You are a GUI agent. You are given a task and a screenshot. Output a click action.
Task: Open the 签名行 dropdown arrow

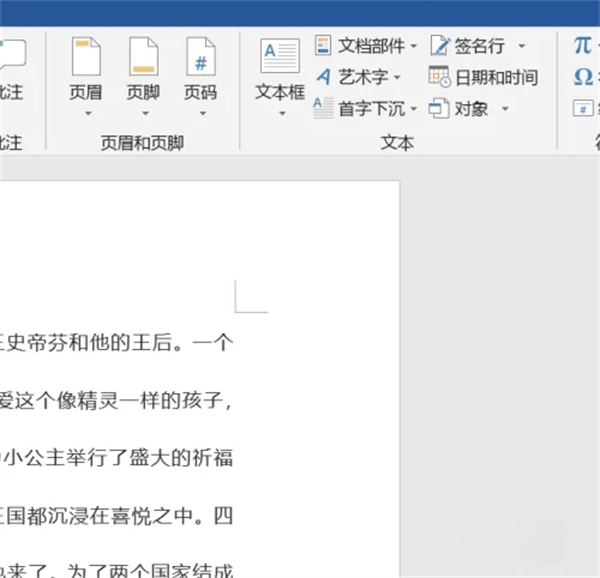(521, 46)
